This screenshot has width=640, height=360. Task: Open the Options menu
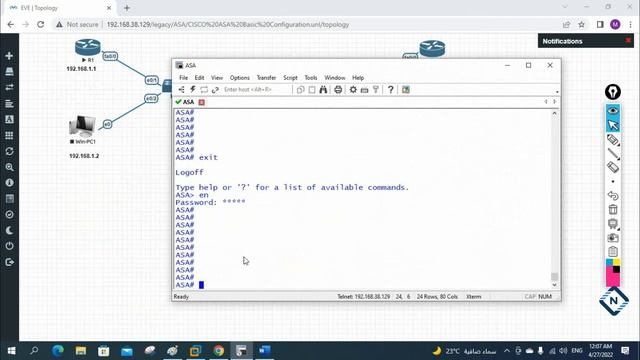click(x=240, y=78)
